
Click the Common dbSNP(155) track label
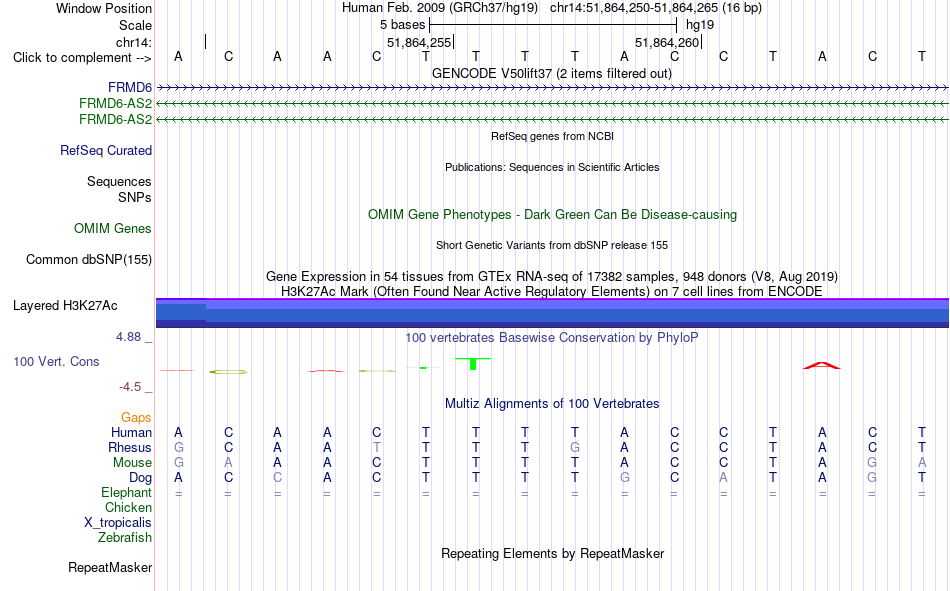coord(89,259)
